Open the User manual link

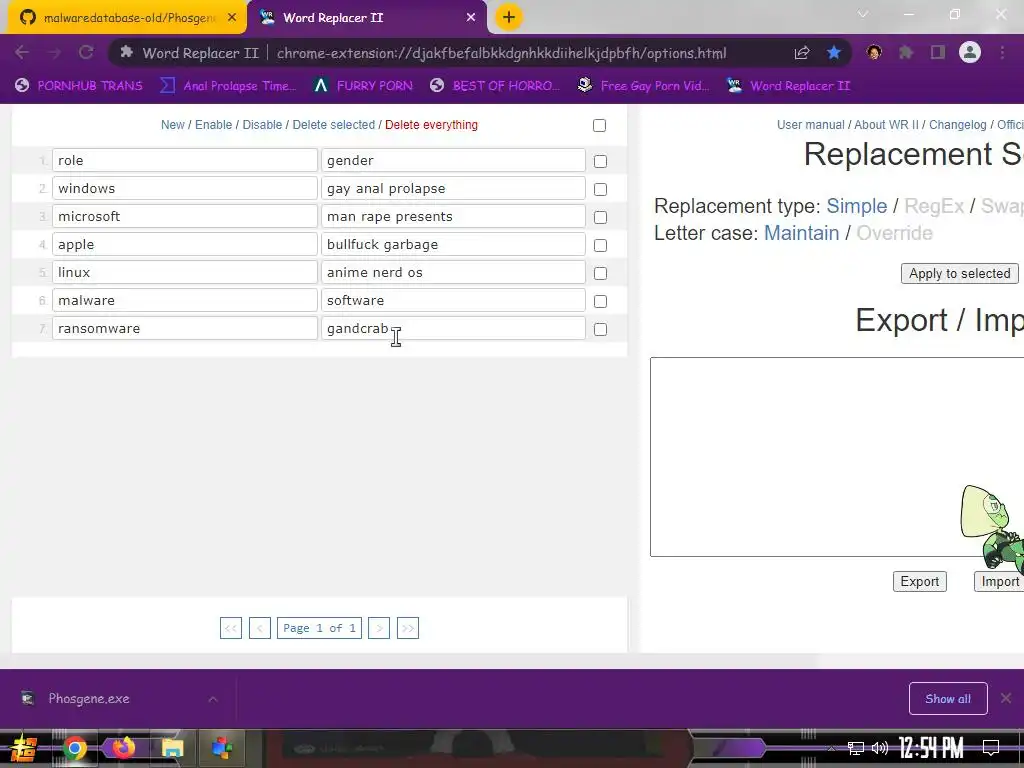click(x=810, y=125)
